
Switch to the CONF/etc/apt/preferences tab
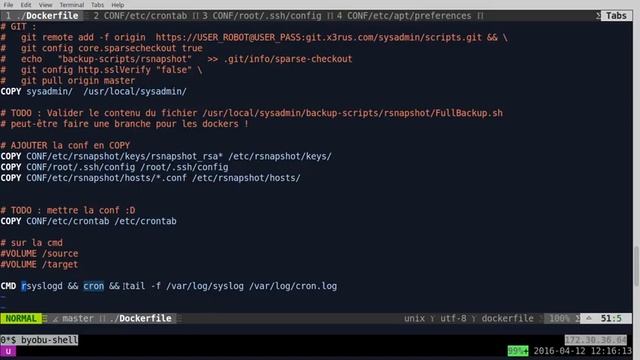(404, 16)
